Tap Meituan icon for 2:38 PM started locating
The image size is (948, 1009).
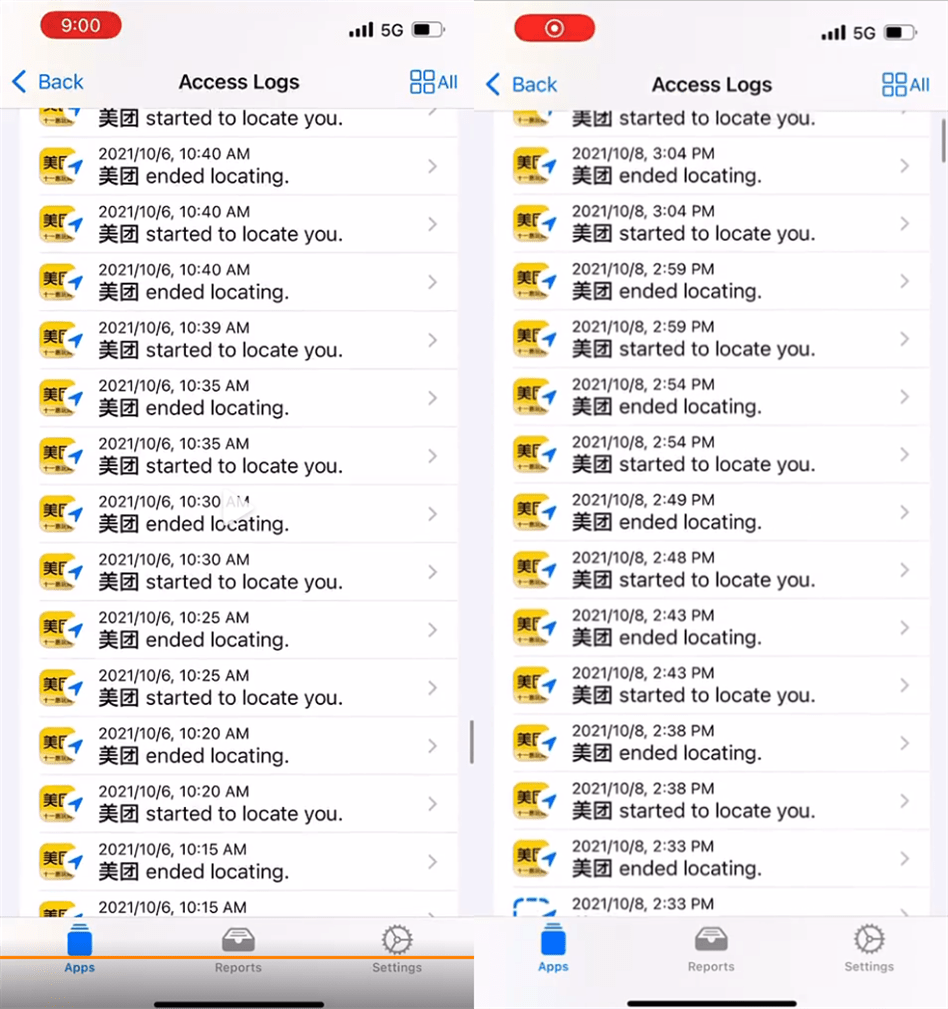534,801
